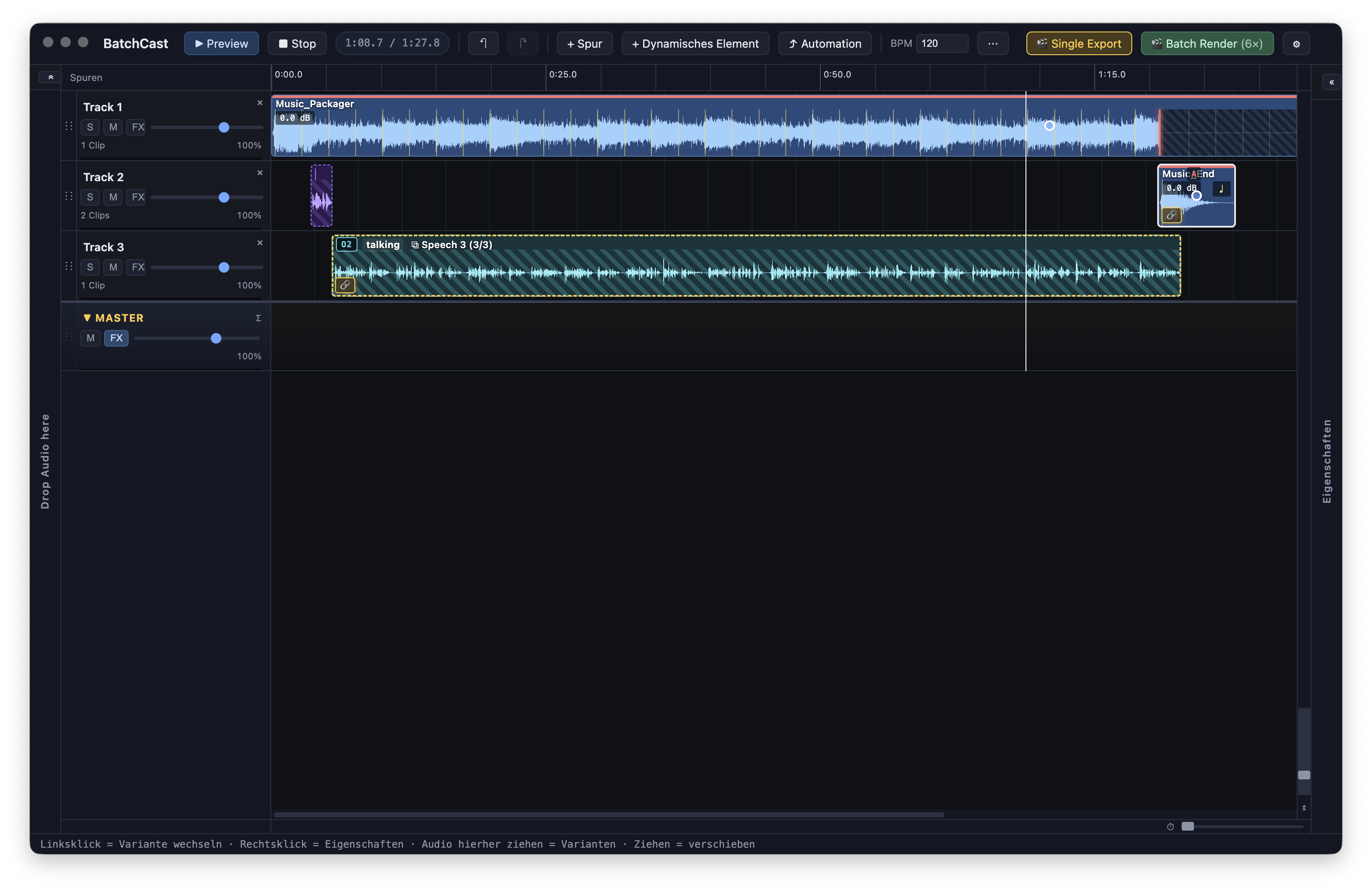This screenshot has width=1372, height=891.
Task: Mute Track 3
Action: 113,267
